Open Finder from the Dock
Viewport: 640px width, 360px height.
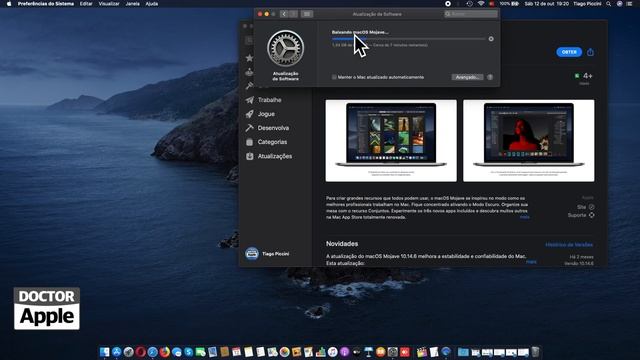[x=104, y=352]
